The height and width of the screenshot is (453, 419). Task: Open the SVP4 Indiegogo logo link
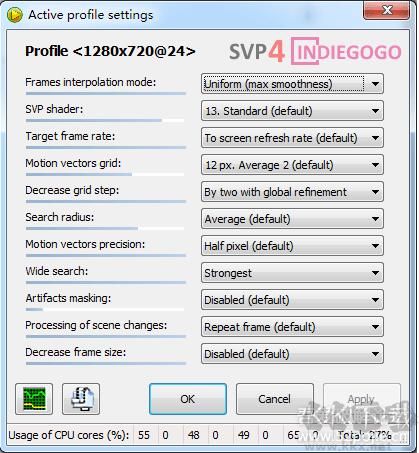[x=315, y=51]
